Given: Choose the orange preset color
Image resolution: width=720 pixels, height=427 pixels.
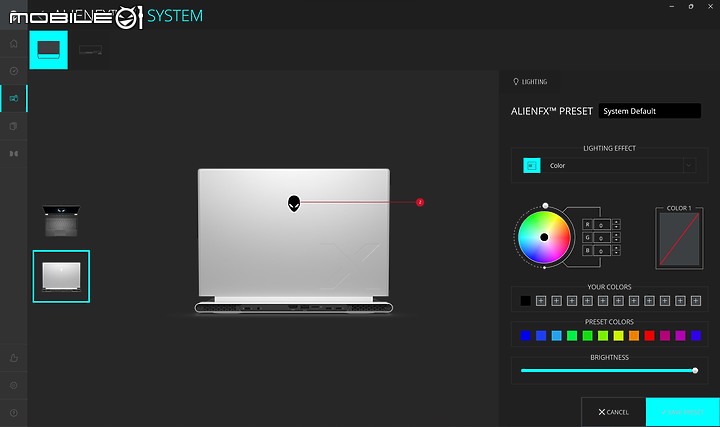Looking at the screenshot, I should coord(634,336).
